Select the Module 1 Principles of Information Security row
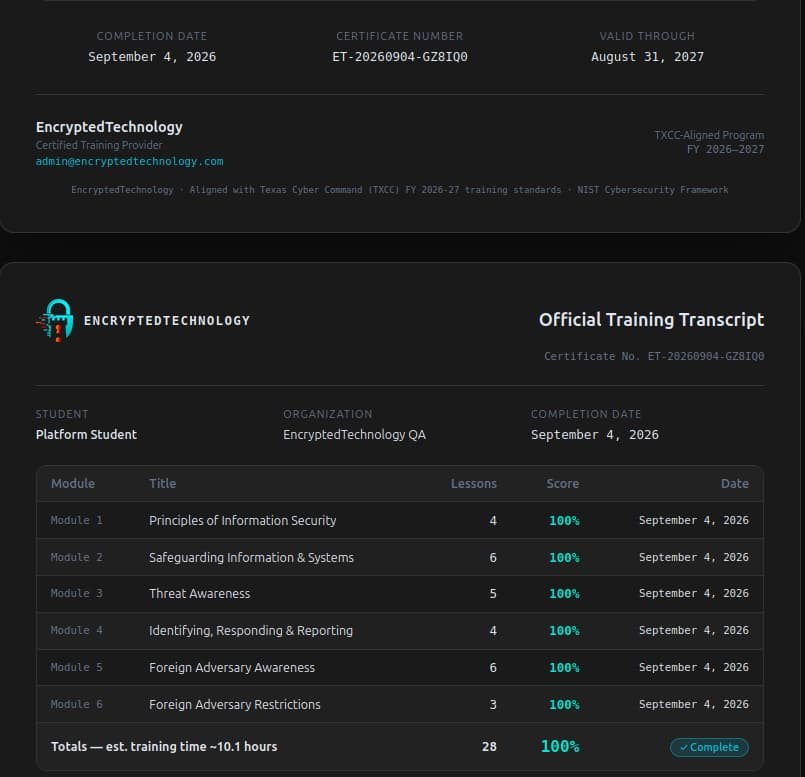This screenshot has height=777, width=805. (x=400, y=520)
